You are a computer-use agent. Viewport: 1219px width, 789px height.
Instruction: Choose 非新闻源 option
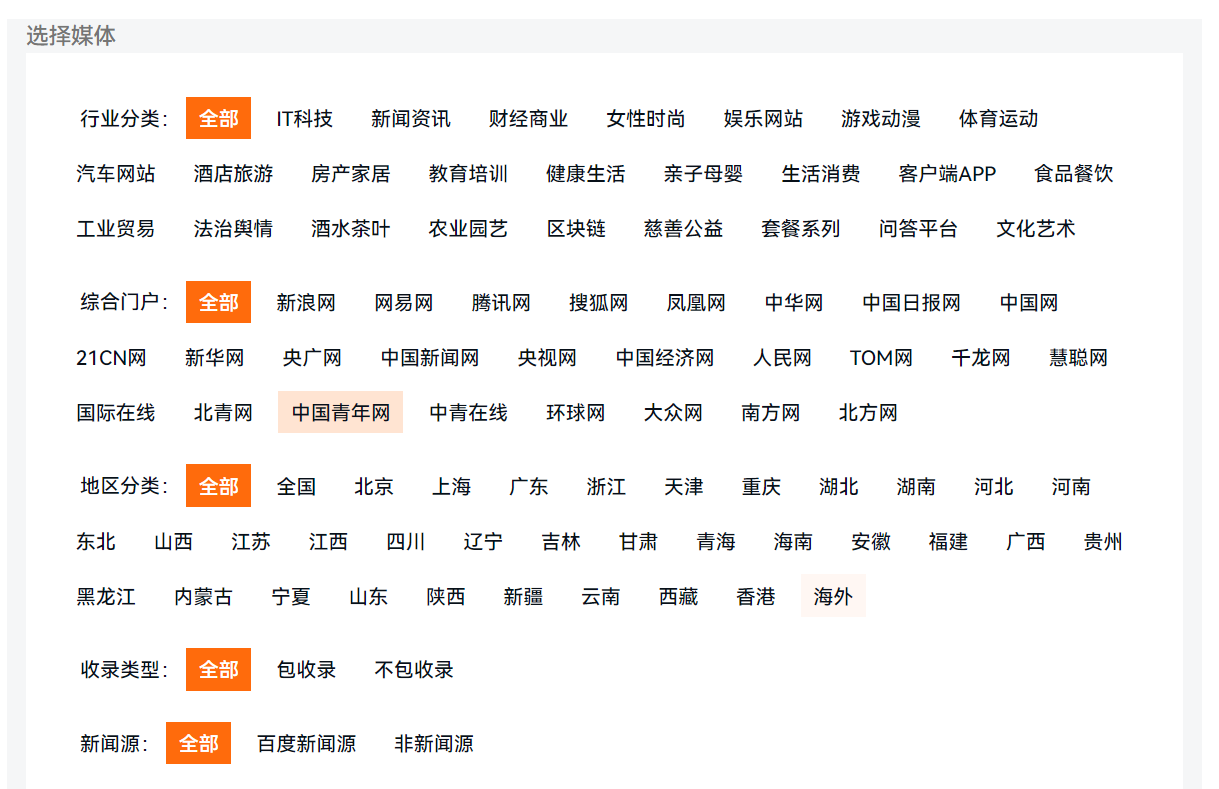434,743
